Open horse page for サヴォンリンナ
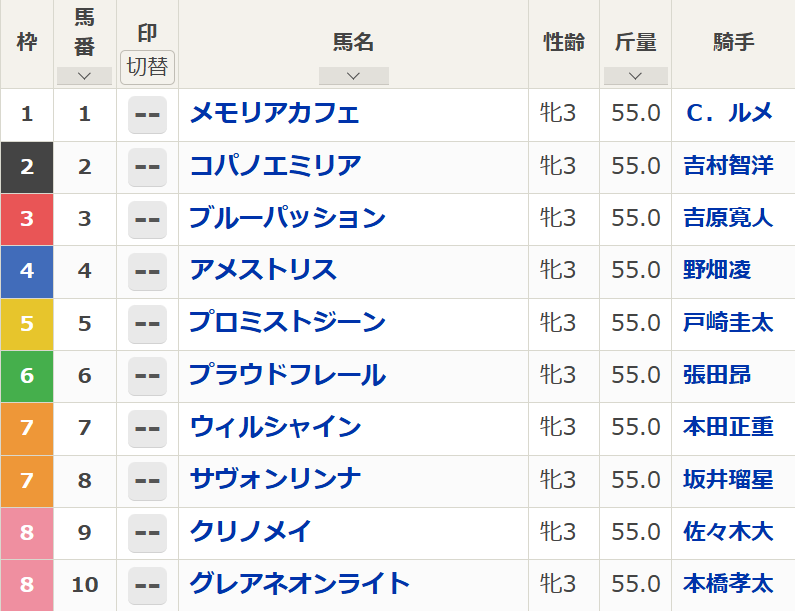The width and height of the screenshot is (795, 611). point(275,479)
